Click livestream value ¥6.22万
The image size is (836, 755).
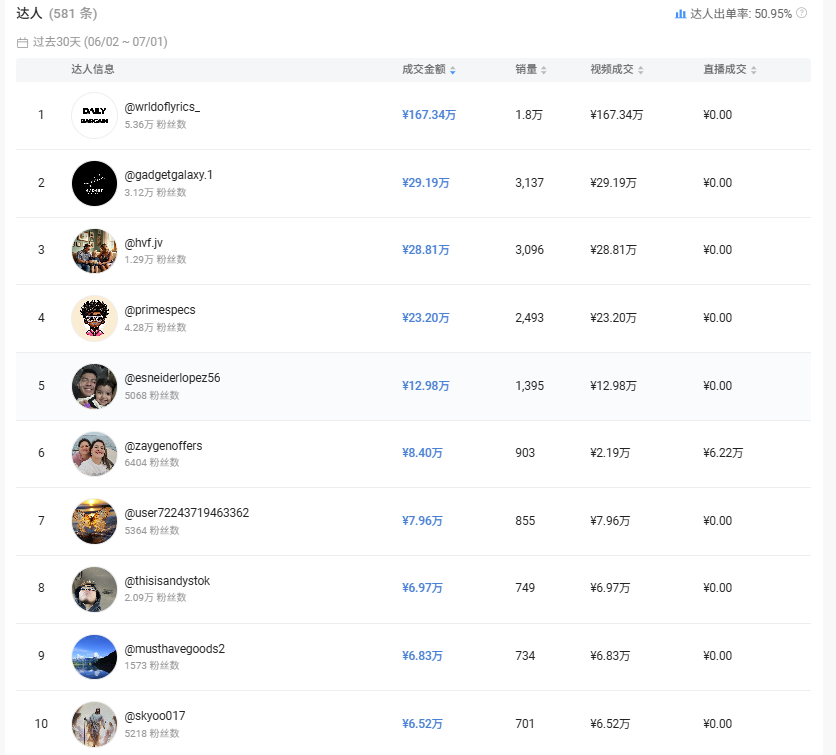point(723,453)
